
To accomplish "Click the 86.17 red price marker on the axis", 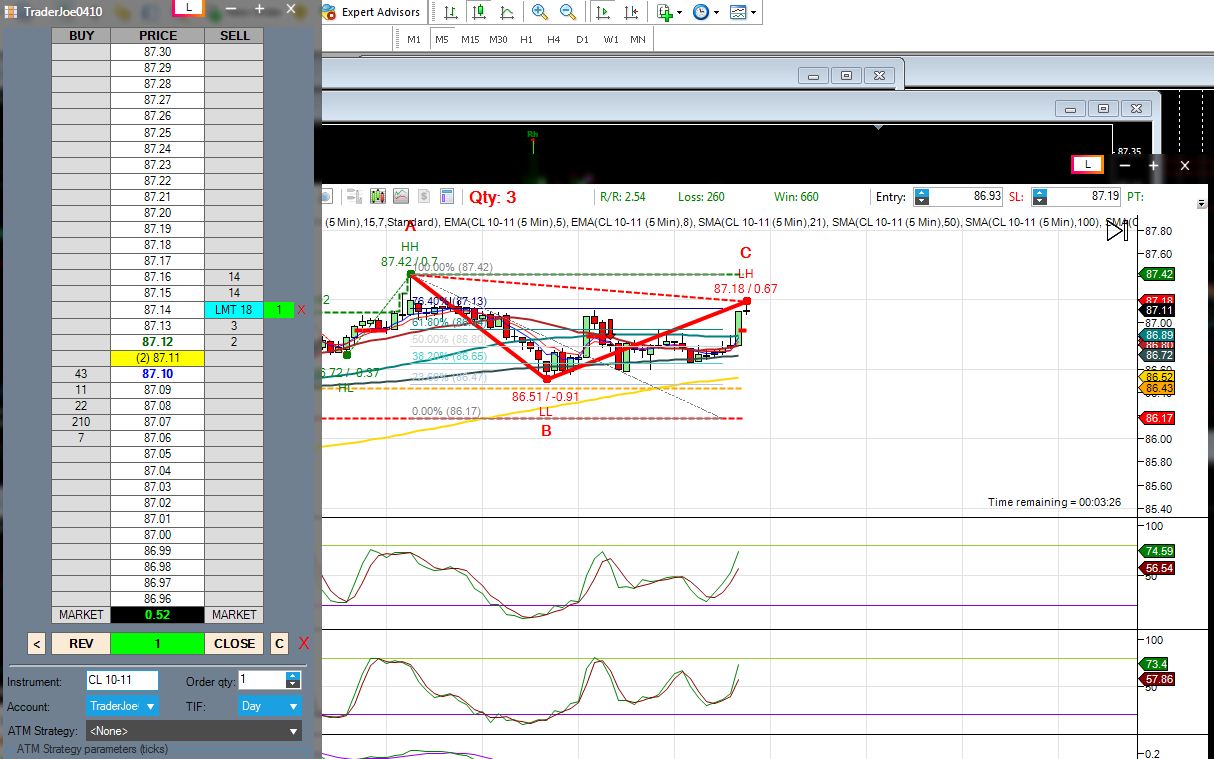I will pyautogui.click(x=1158, y=418).
